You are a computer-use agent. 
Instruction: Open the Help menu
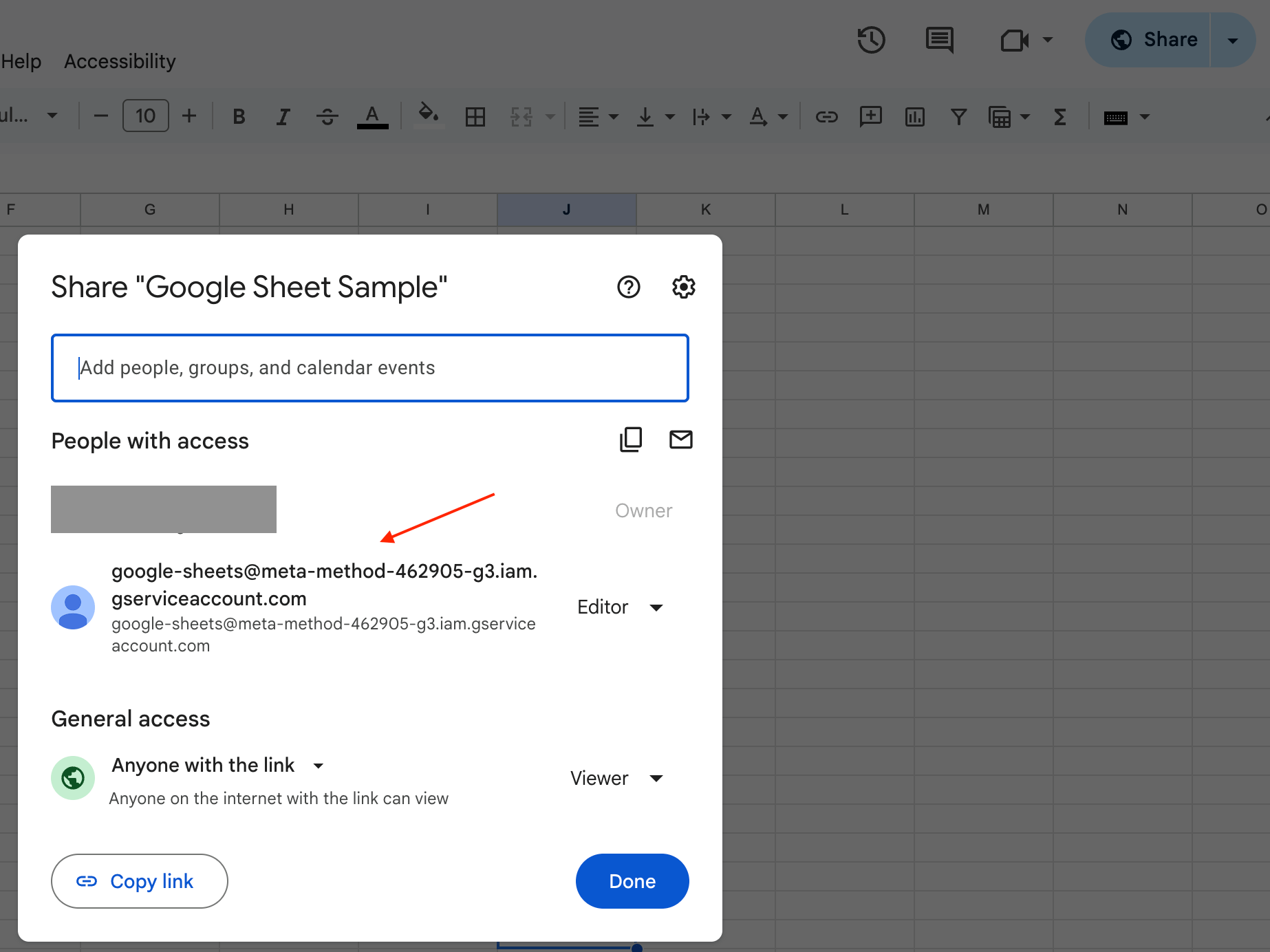click(x=21, y=61)
